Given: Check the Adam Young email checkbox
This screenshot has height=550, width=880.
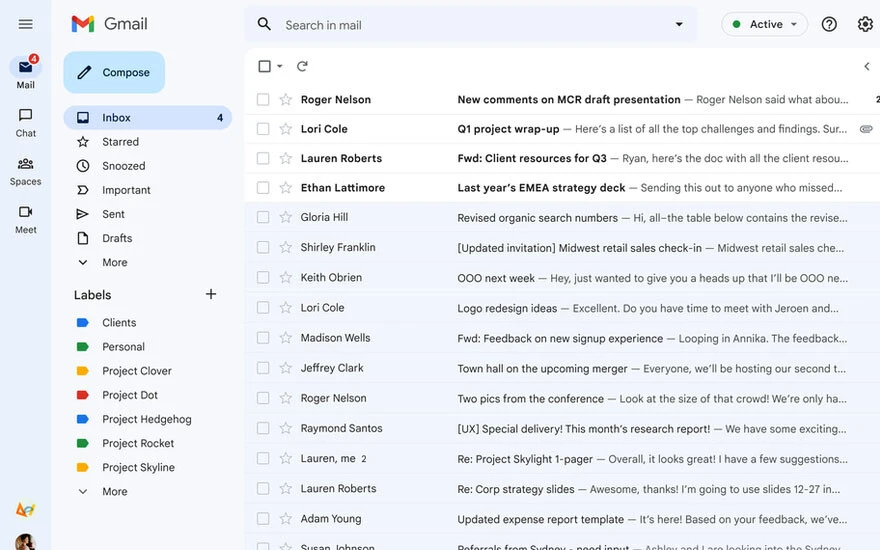Looking at the screenshot, I should [263, 519].
